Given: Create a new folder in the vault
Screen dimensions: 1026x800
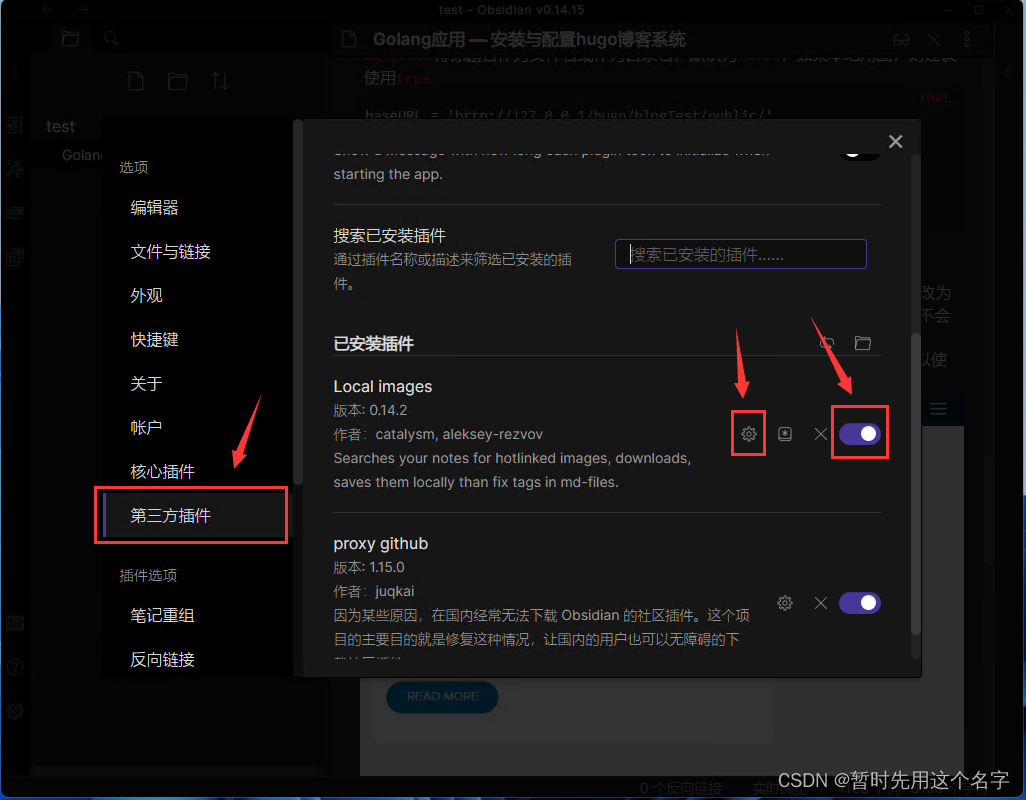Looking at the screenshot, I should pos(178,80).
